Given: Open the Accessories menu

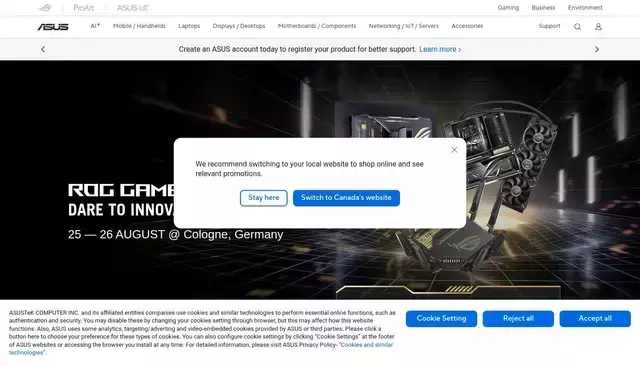Looking at the screenshot, I should tap(467, 26).
